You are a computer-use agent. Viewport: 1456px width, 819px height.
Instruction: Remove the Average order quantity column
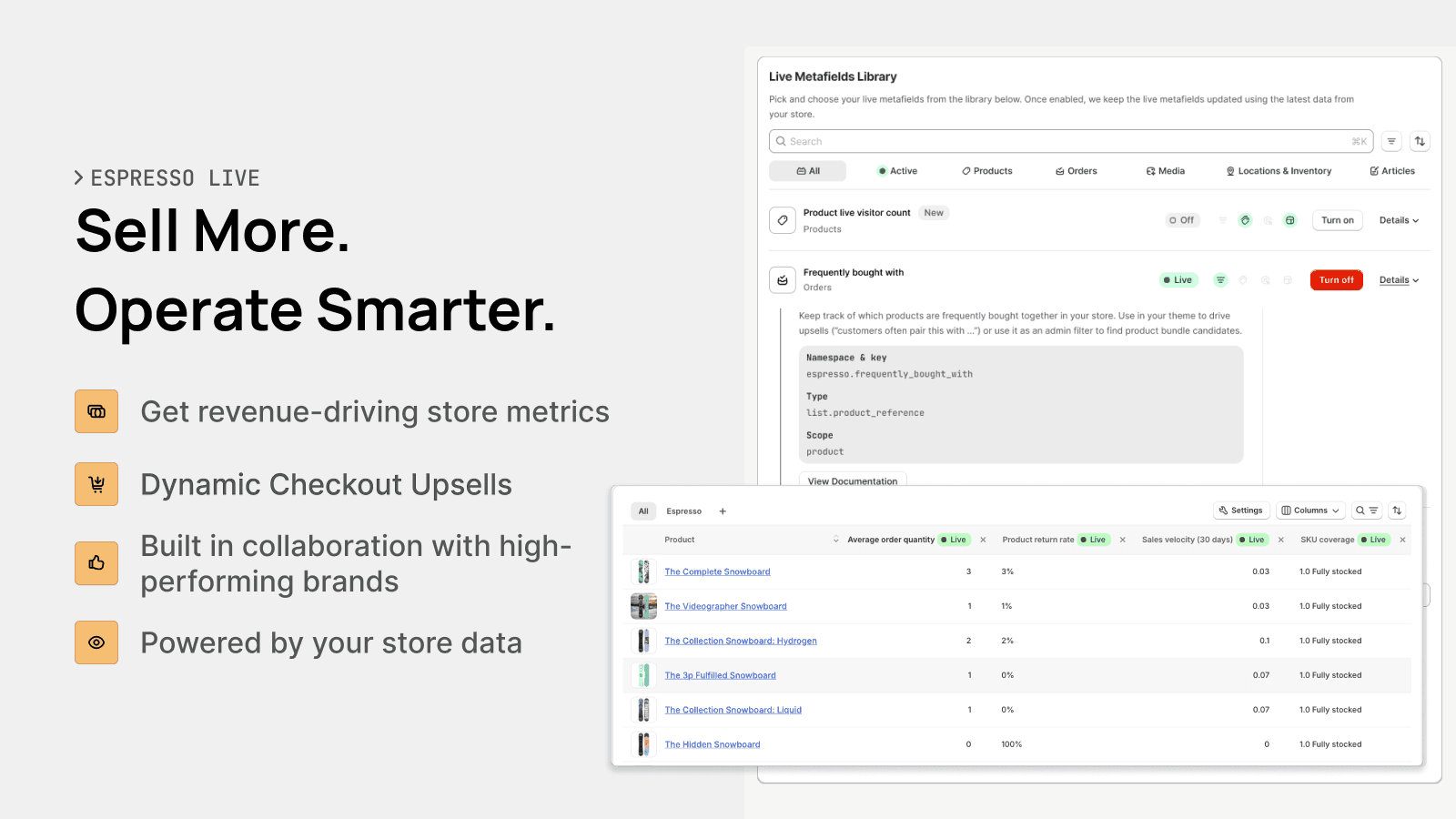983,540
